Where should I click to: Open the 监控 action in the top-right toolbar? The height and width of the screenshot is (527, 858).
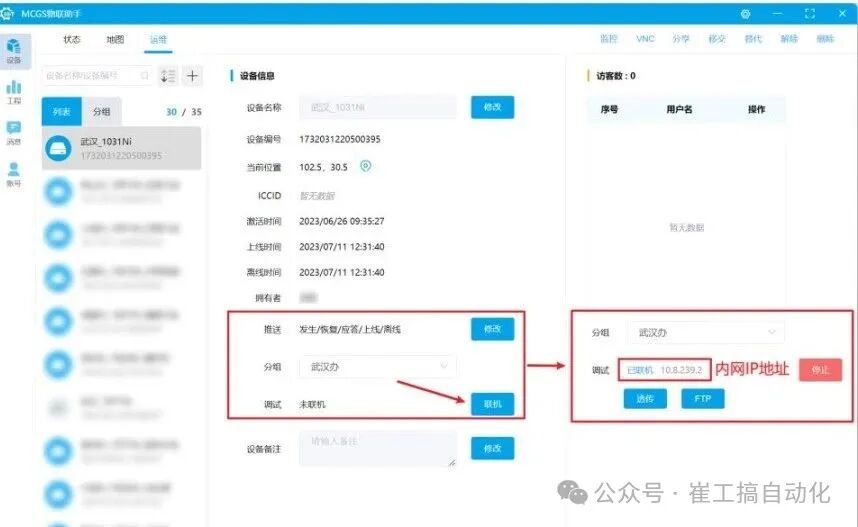point(608,39)
